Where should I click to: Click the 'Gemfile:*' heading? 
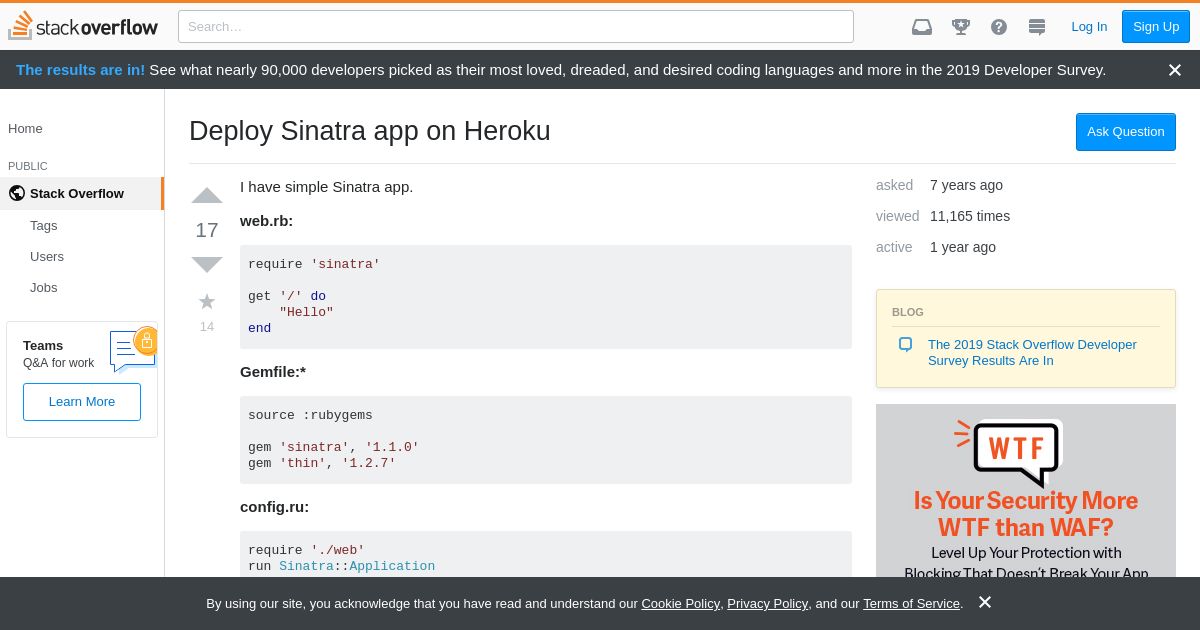pos(273,372)
